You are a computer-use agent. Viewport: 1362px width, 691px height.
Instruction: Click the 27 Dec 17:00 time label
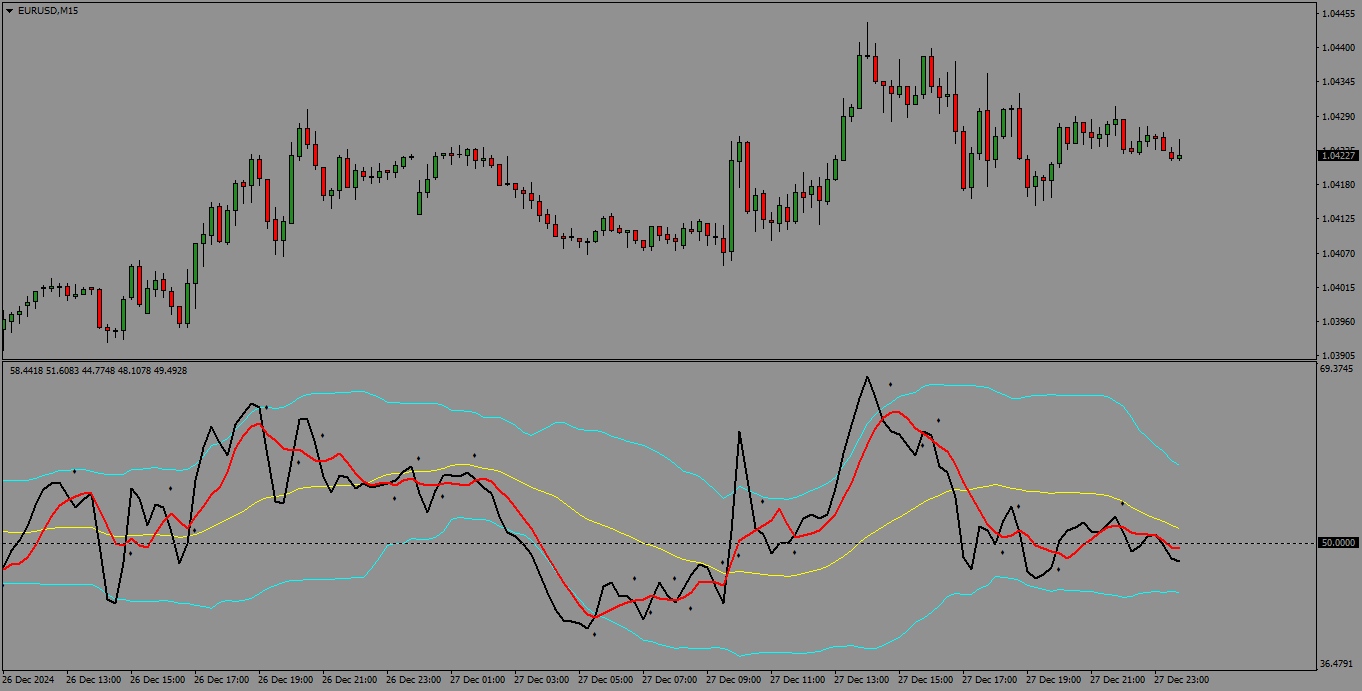[x=990, y=680]
